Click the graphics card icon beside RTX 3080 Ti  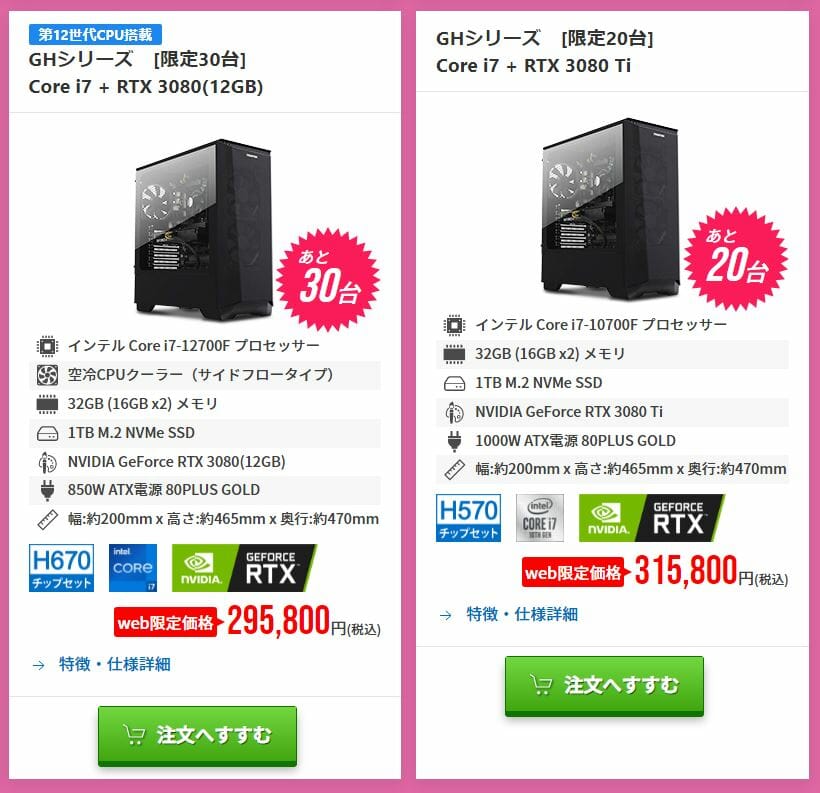[x=454, y=413]
